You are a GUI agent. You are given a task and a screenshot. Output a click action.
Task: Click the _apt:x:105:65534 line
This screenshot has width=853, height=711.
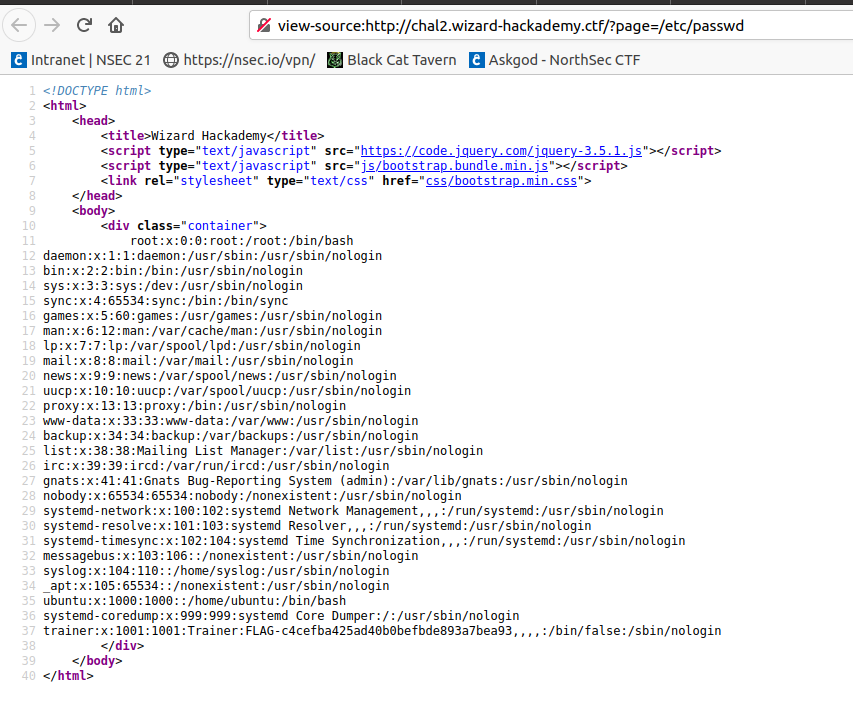tap(216, 586)
